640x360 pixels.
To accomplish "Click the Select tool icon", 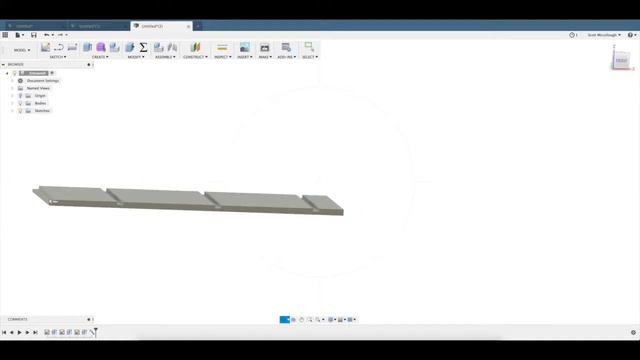I will click(x=309, y=47).
